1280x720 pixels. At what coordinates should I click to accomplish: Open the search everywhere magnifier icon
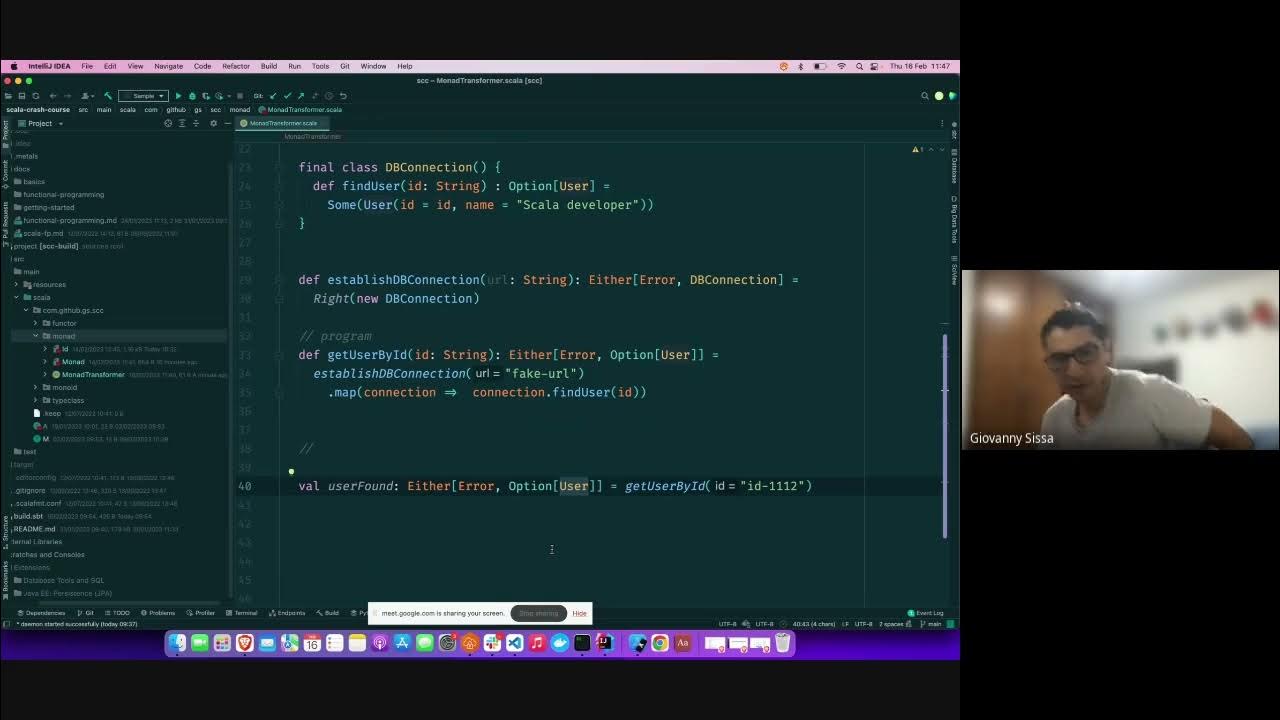(925, 95)
